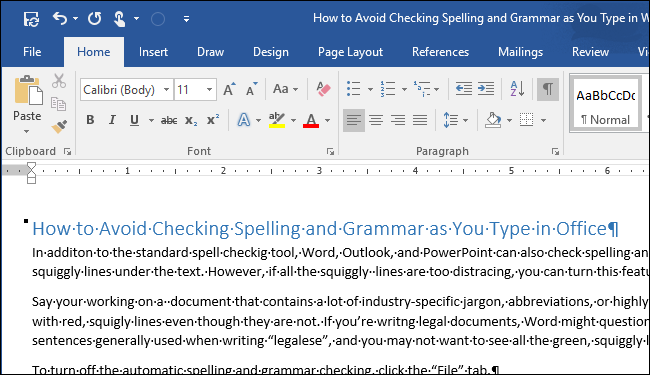Click the document title heading text

325,229
